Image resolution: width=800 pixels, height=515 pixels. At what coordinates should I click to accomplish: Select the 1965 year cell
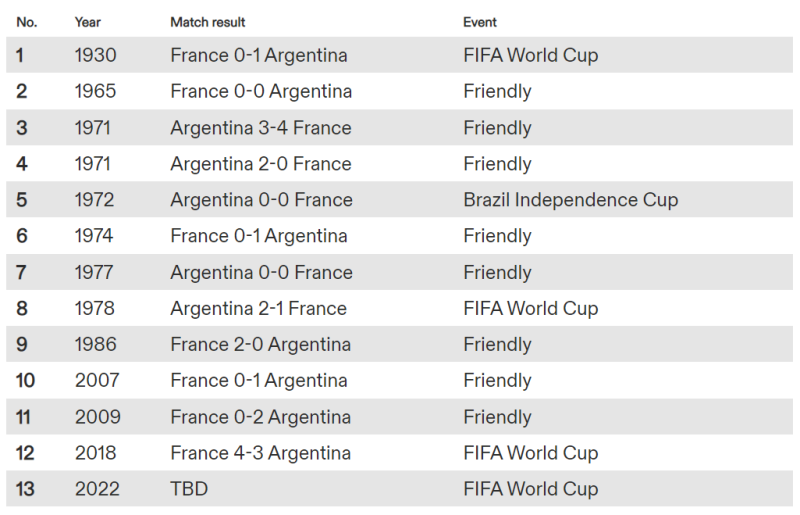(x=95, y=92)
